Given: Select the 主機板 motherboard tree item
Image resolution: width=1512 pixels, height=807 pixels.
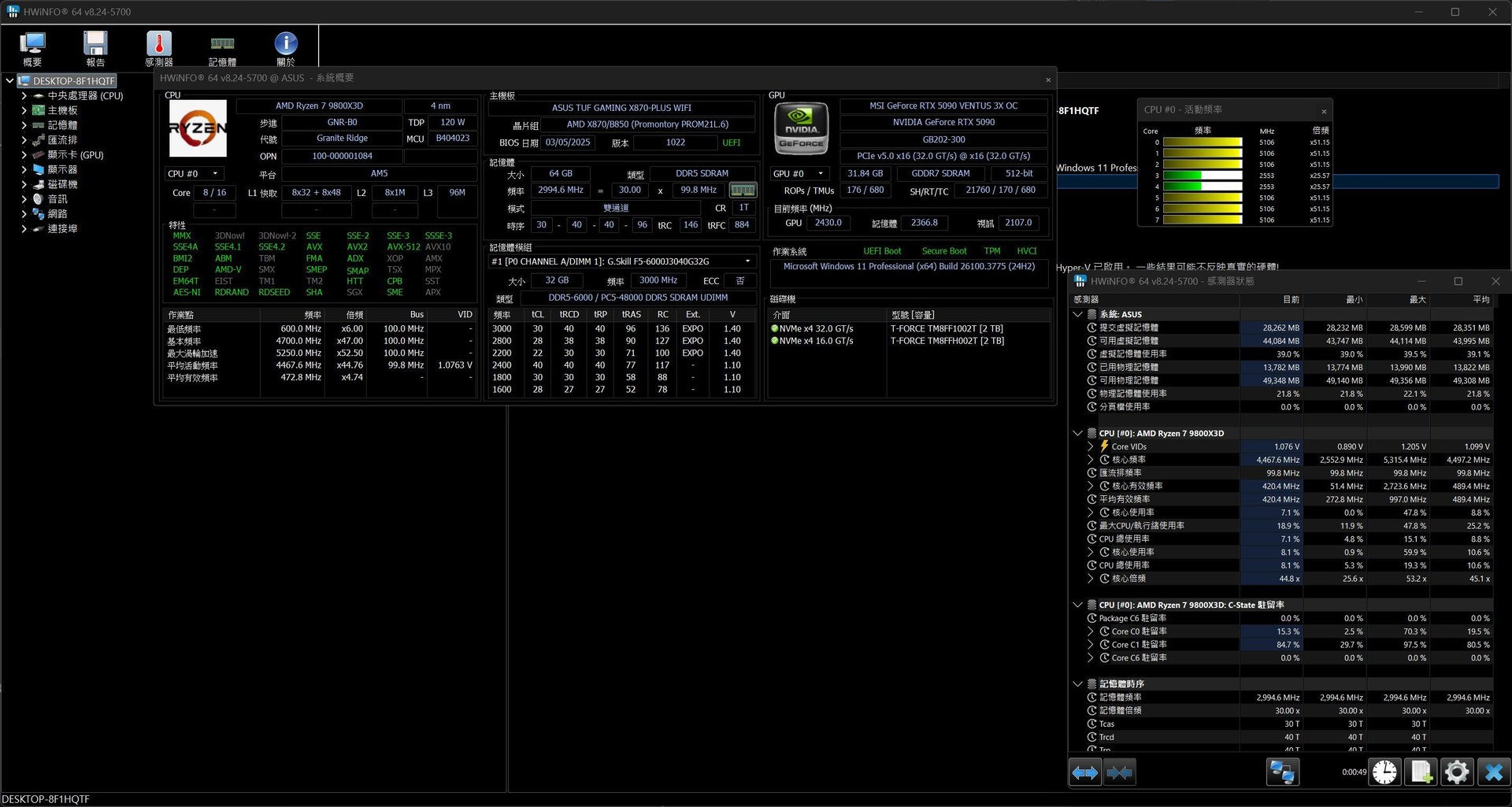Looking at the screenshot, I should [62, 111].
